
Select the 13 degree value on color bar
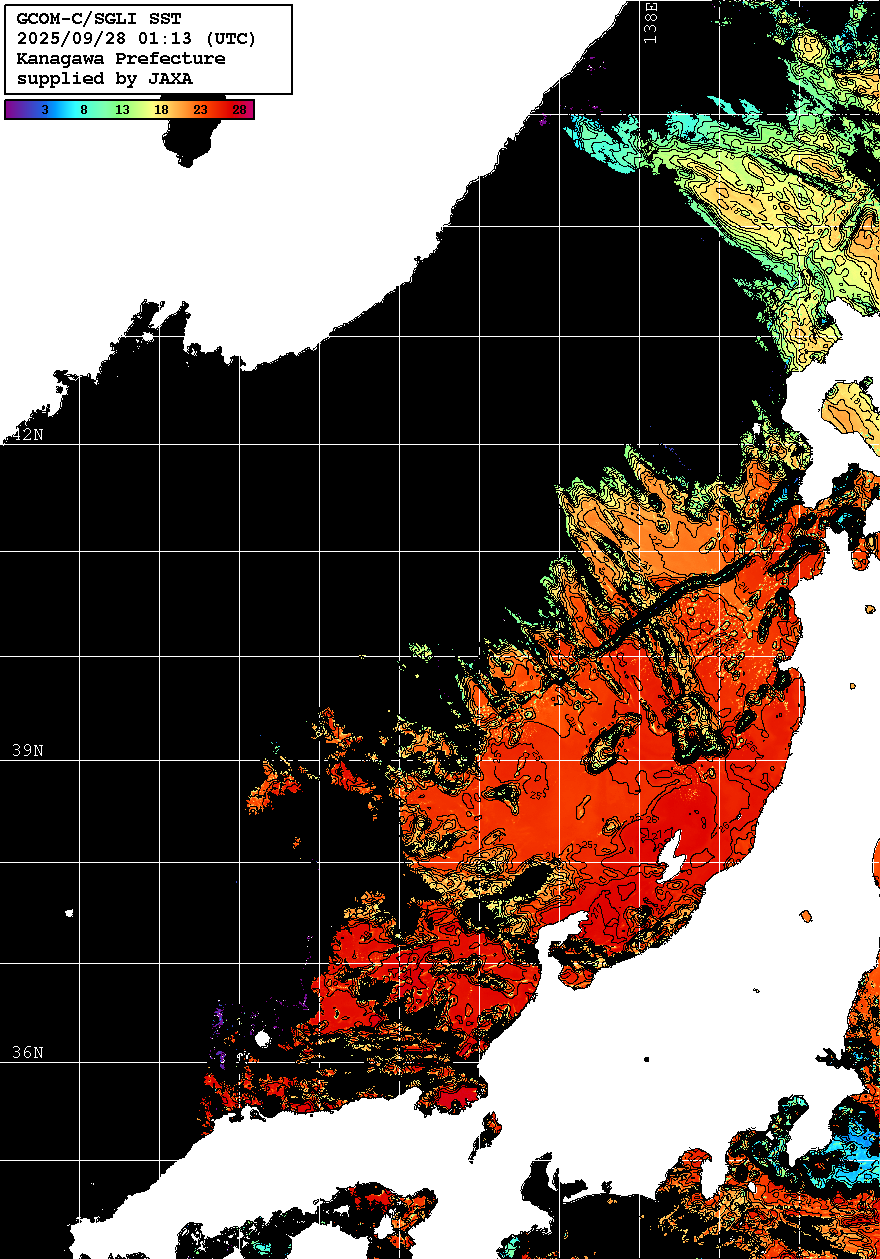(x=122, y=110)
